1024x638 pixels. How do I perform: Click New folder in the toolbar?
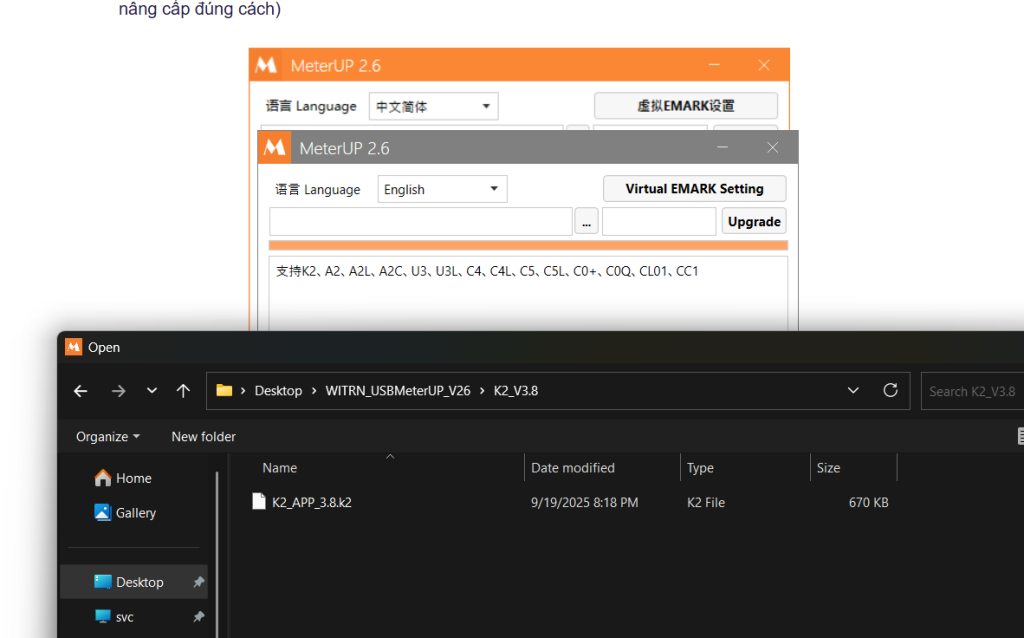[x=203, y=437]
